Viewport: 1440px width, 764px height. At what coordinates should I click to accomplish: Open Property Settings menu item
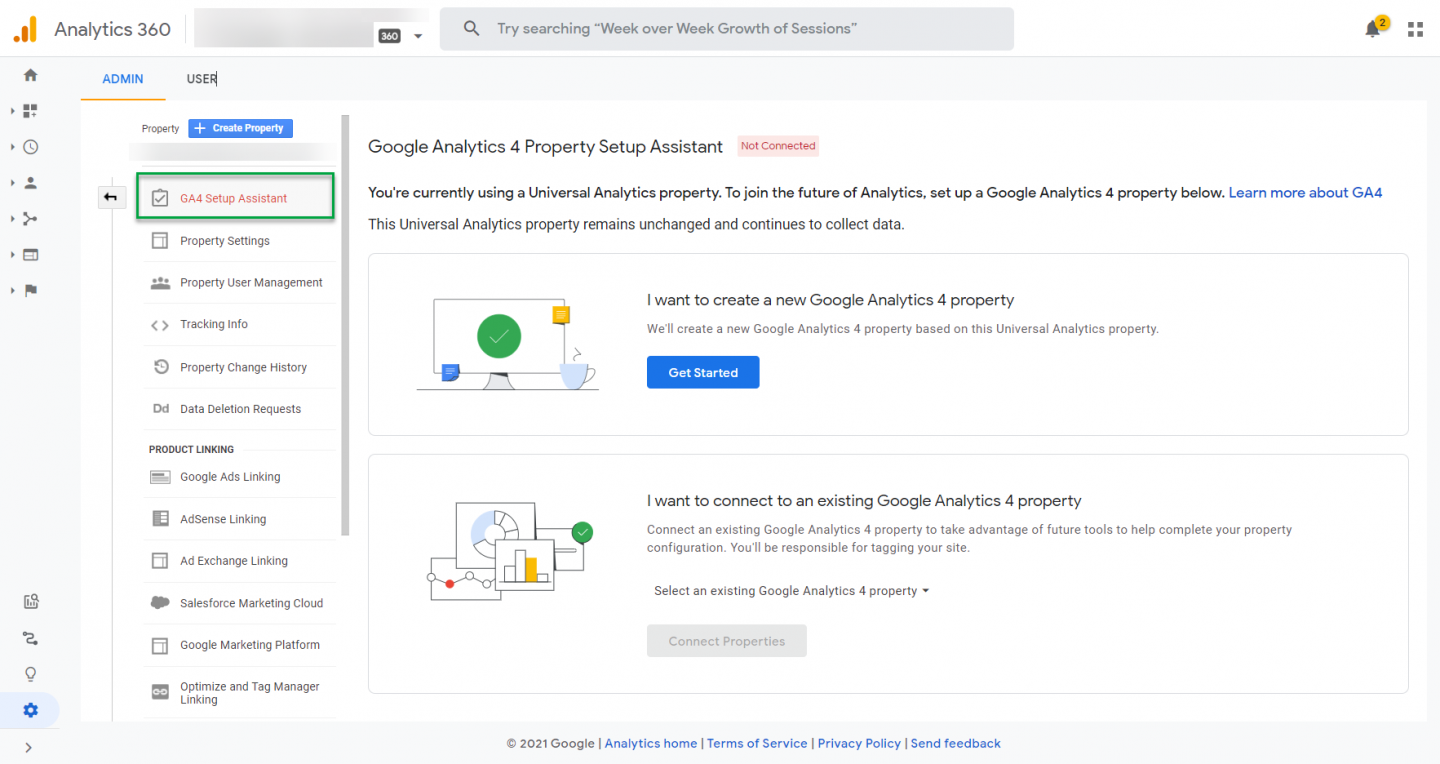coord(224,241)
